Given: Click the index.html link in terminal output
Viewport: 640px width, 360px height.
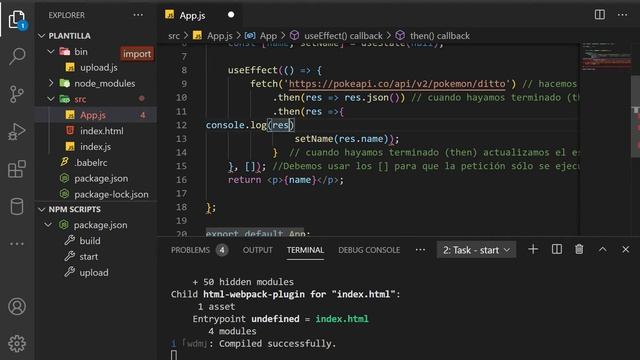Looking at the screenshot, I should click(342, 319).
